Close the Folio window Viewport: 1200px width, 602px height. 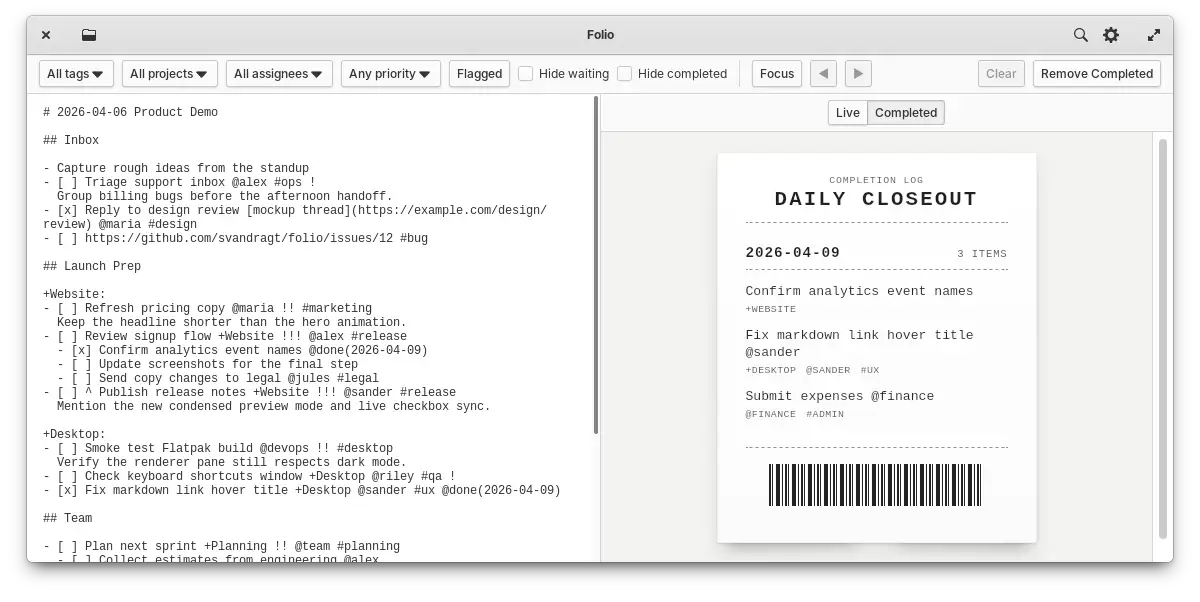pos(46,35)
